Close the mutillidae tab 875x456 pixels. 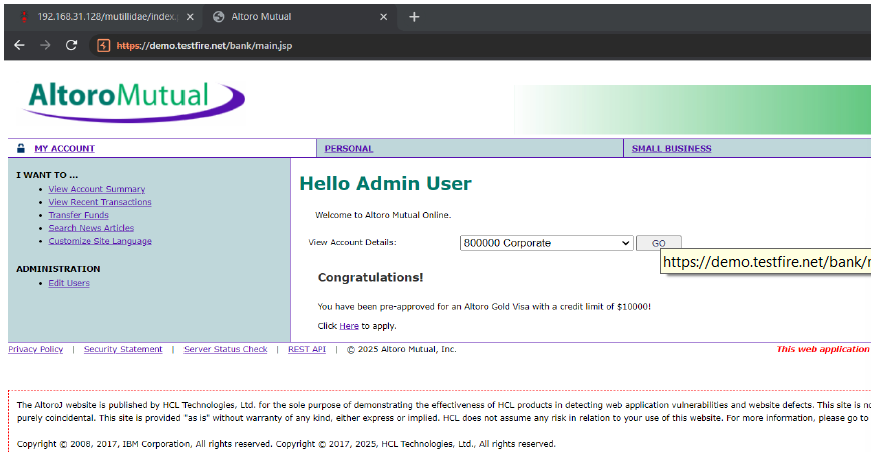pos(190,17)
